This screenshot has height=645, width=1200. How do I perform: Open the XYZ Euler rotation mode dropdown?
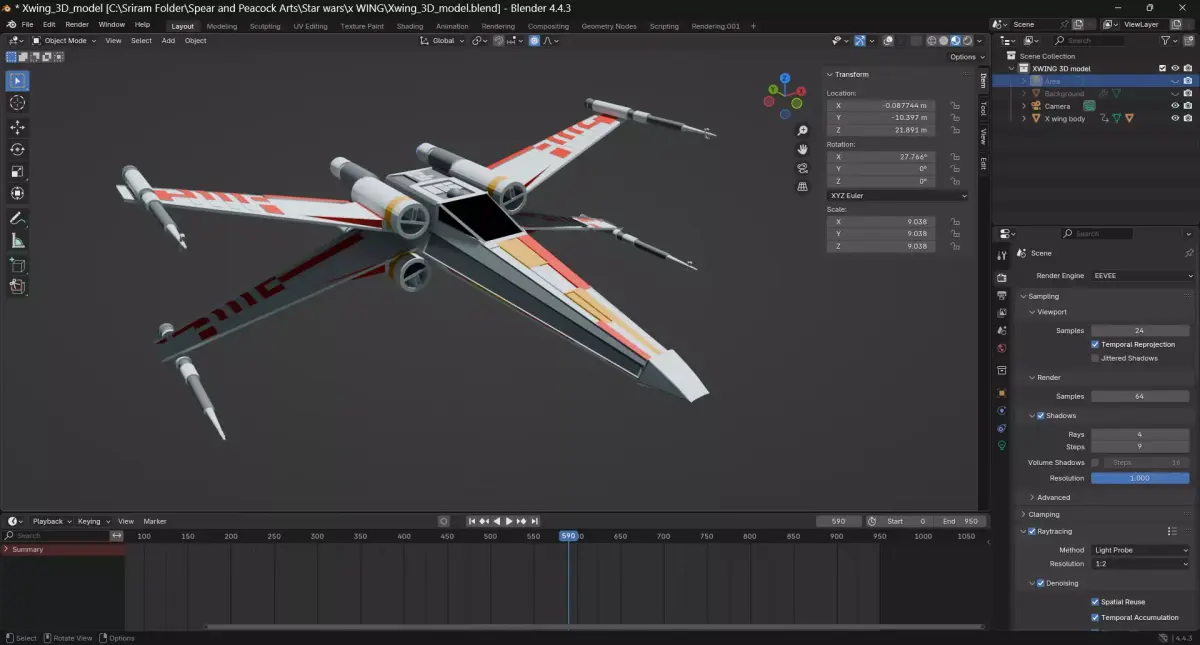tap(897, 195)
